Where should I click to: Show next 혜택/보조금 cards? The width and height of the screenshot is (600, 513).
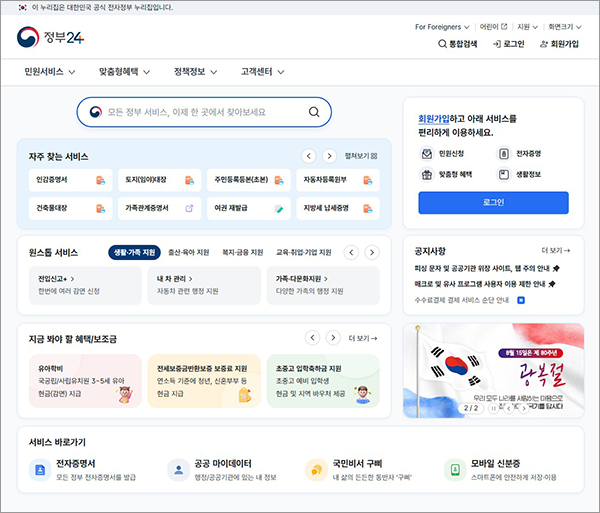(333, 338)
